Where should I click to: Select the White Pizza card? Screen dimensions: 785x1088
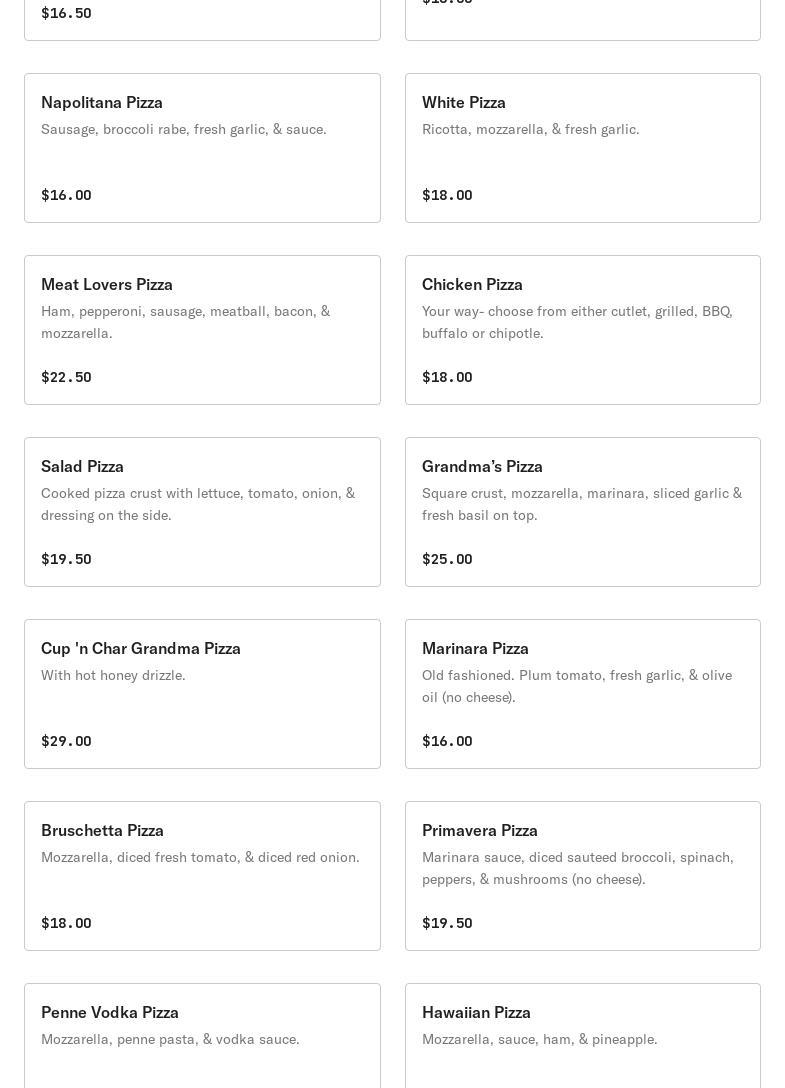[x=583, y=148]
